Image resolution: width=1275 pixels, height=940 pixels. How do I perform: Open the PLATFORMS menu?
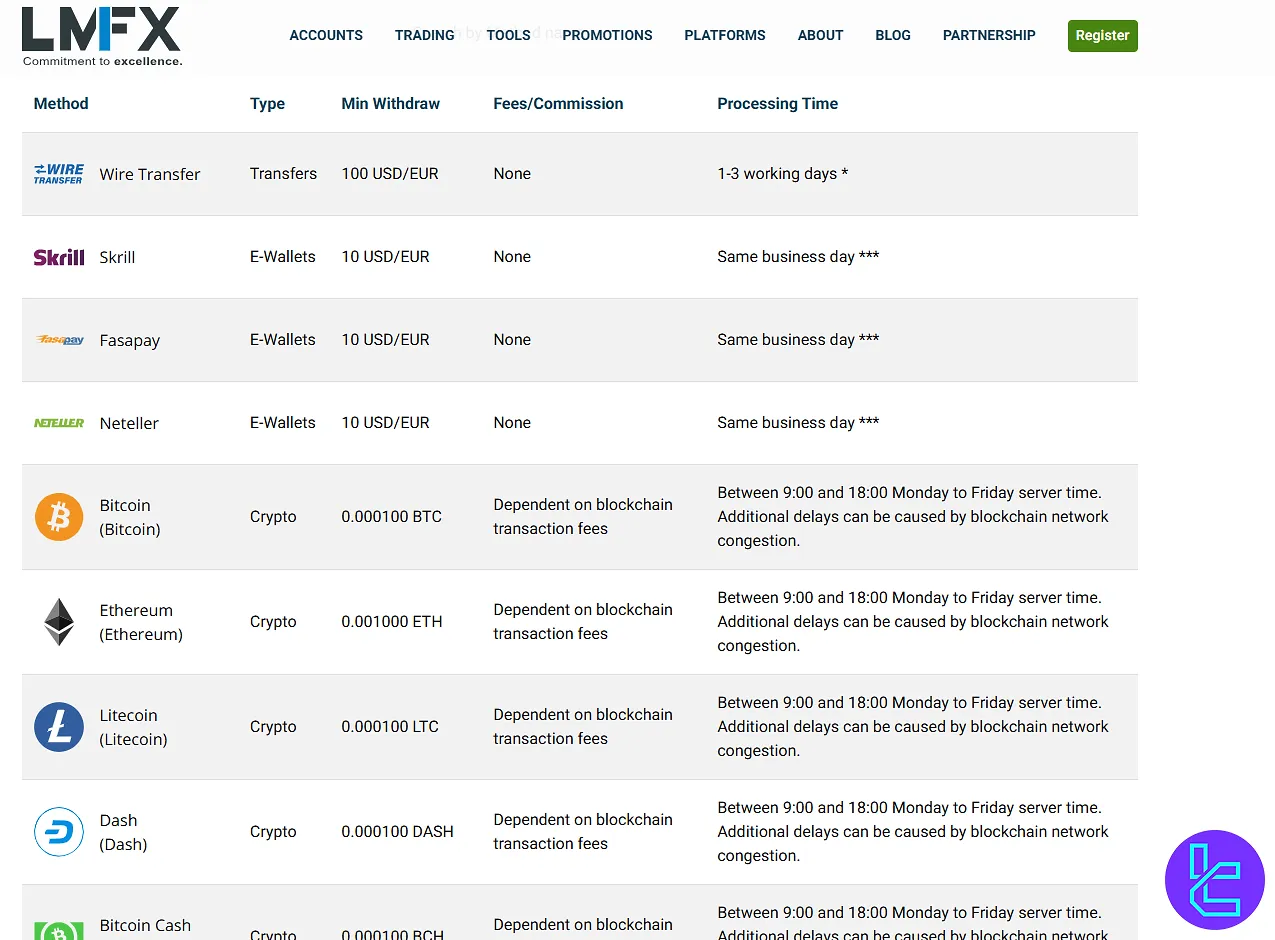725,35
